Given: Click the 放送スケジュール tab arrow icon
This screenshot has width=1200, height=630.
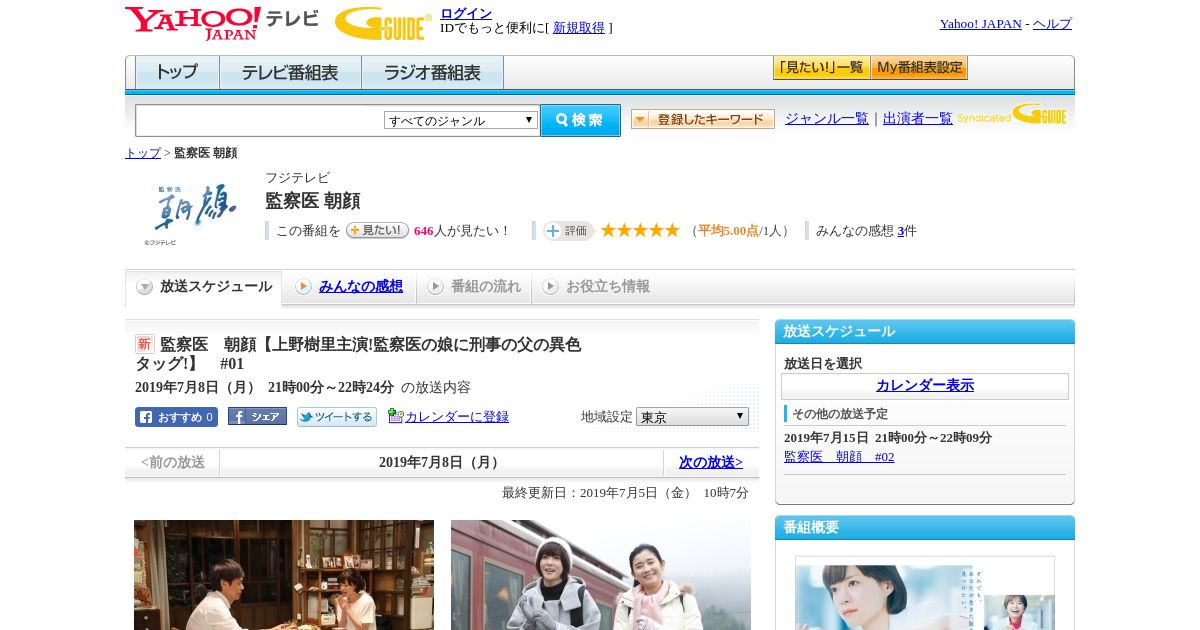Looking at the screenshot, I should click(145, 287).
